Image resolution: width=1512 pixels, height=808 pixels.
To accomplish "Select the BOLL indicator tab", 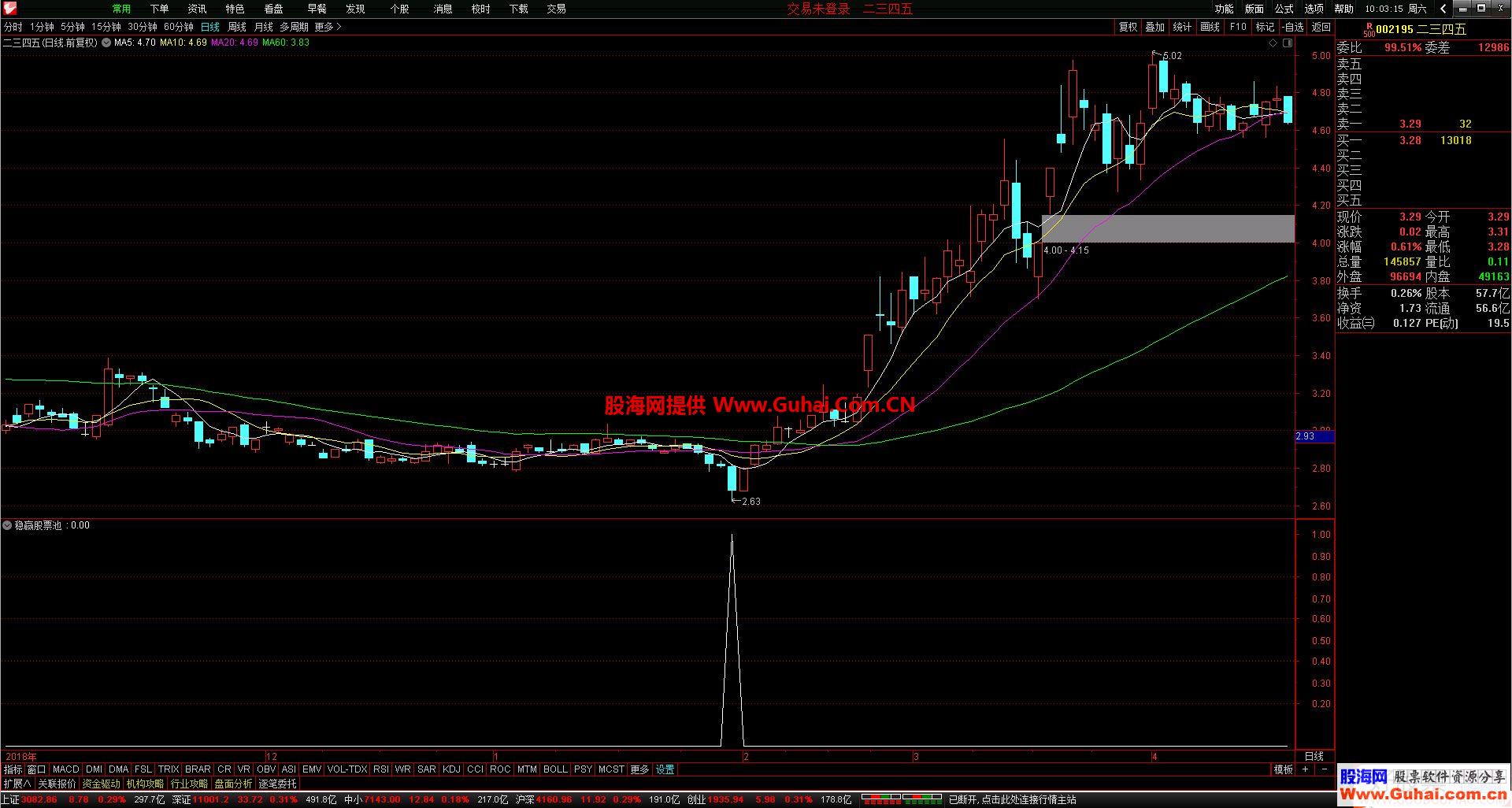I will (555, 769).
